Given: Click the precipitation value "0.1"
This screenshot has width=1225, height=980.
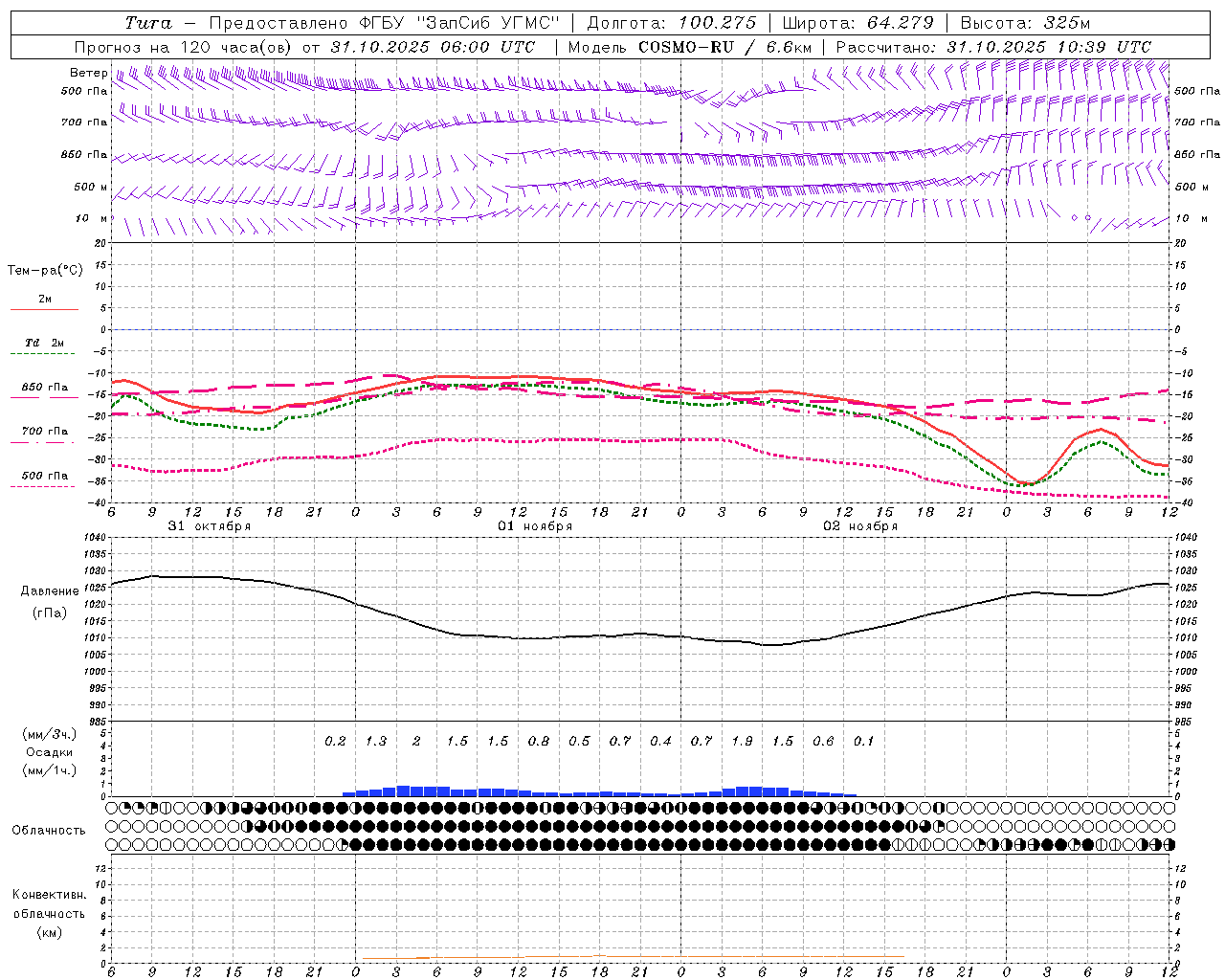Looking at the screenshot, I should (864, 742).
